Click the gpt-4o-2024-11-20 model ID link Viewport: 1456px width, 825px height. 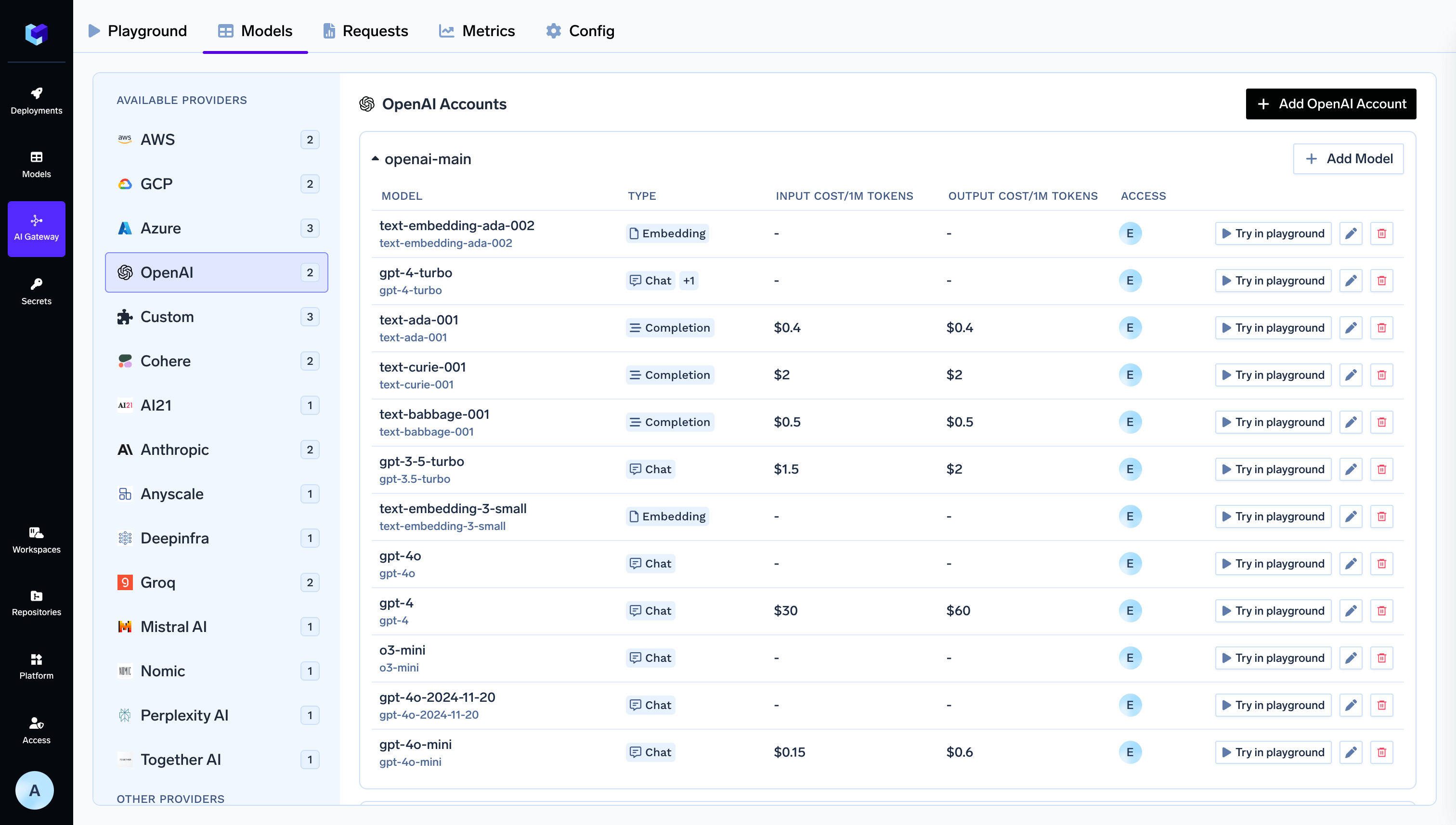click(x=429, y=714)
